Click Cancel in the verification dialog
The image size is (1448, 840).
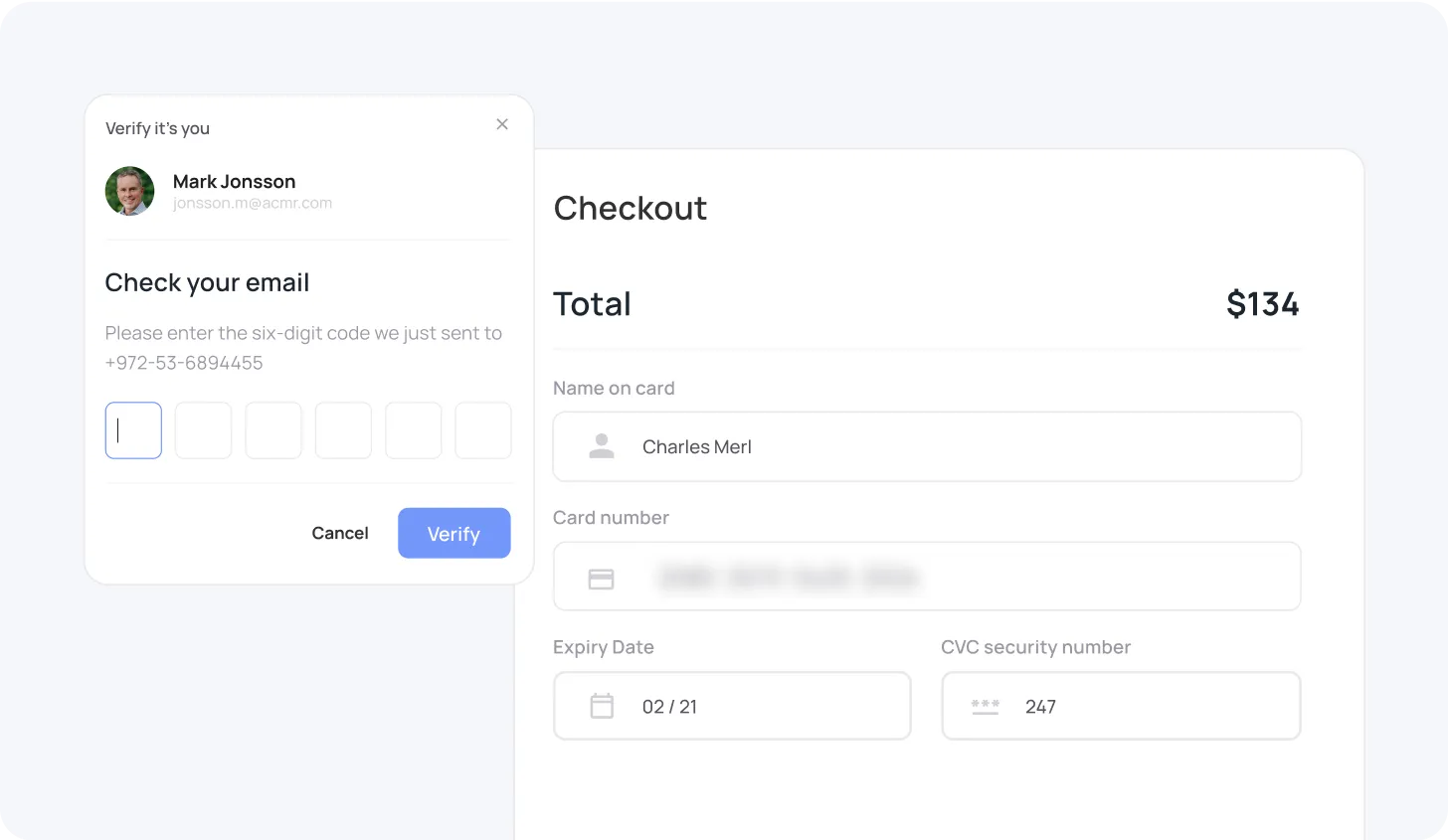click(x=340, y=533)
